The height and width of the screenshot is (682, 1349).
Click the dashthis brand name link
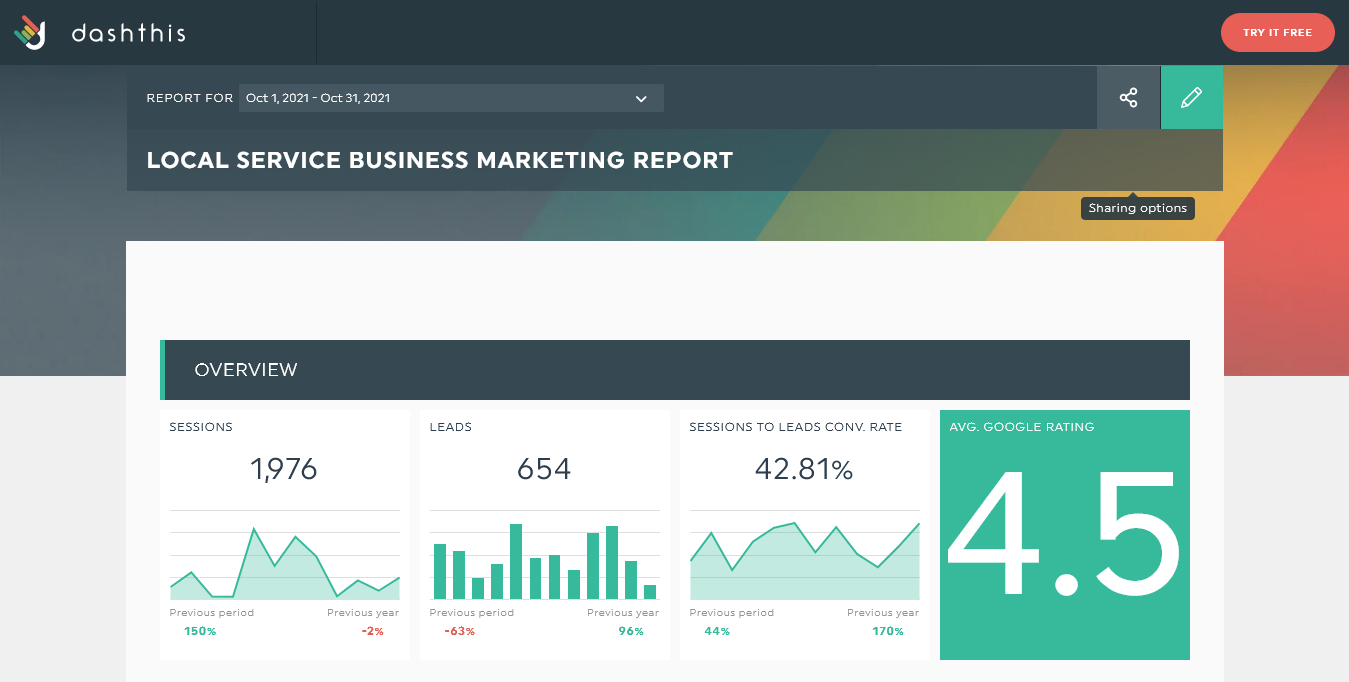[129, 33]
